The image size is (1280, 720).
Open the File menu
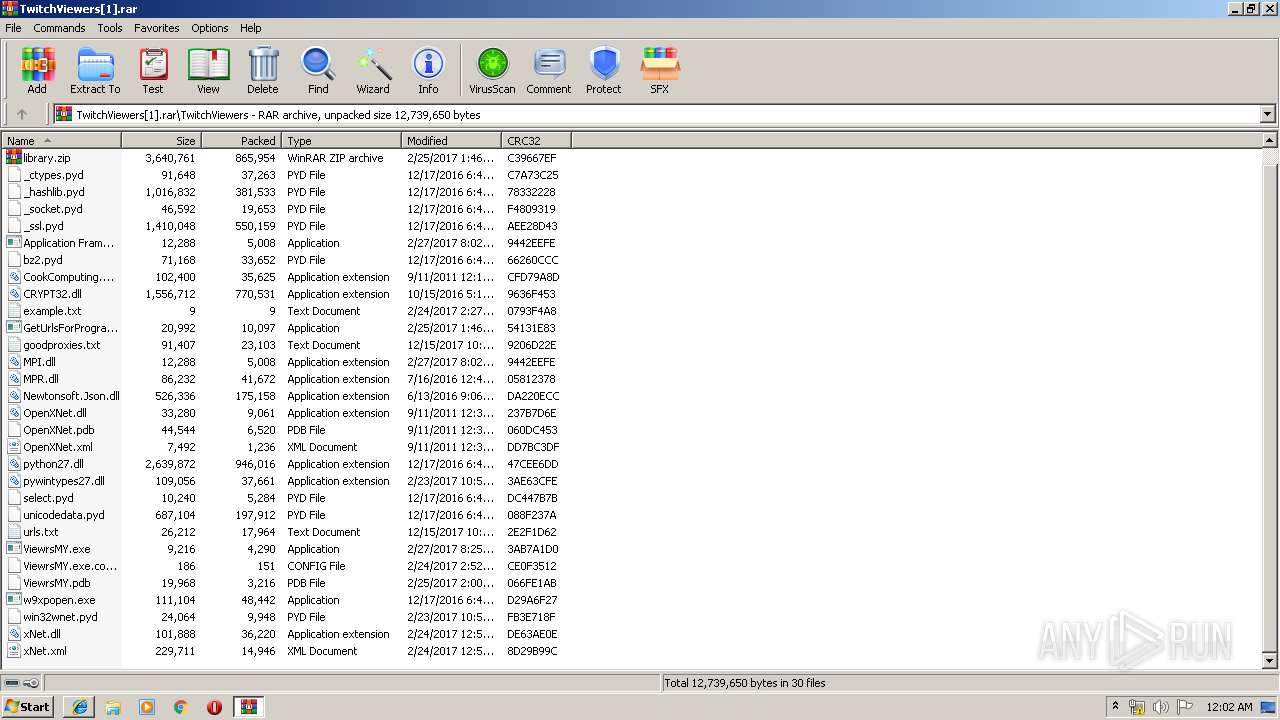coord(13,28)
